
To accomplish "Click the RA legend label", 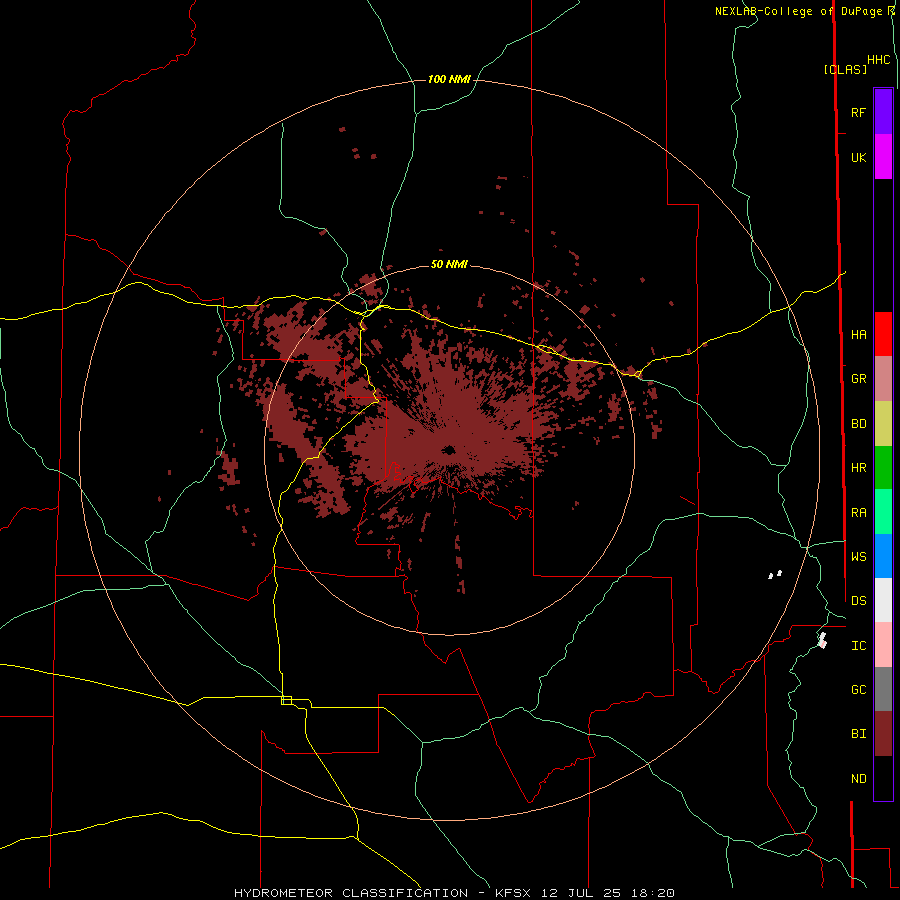I will (858, 512).
